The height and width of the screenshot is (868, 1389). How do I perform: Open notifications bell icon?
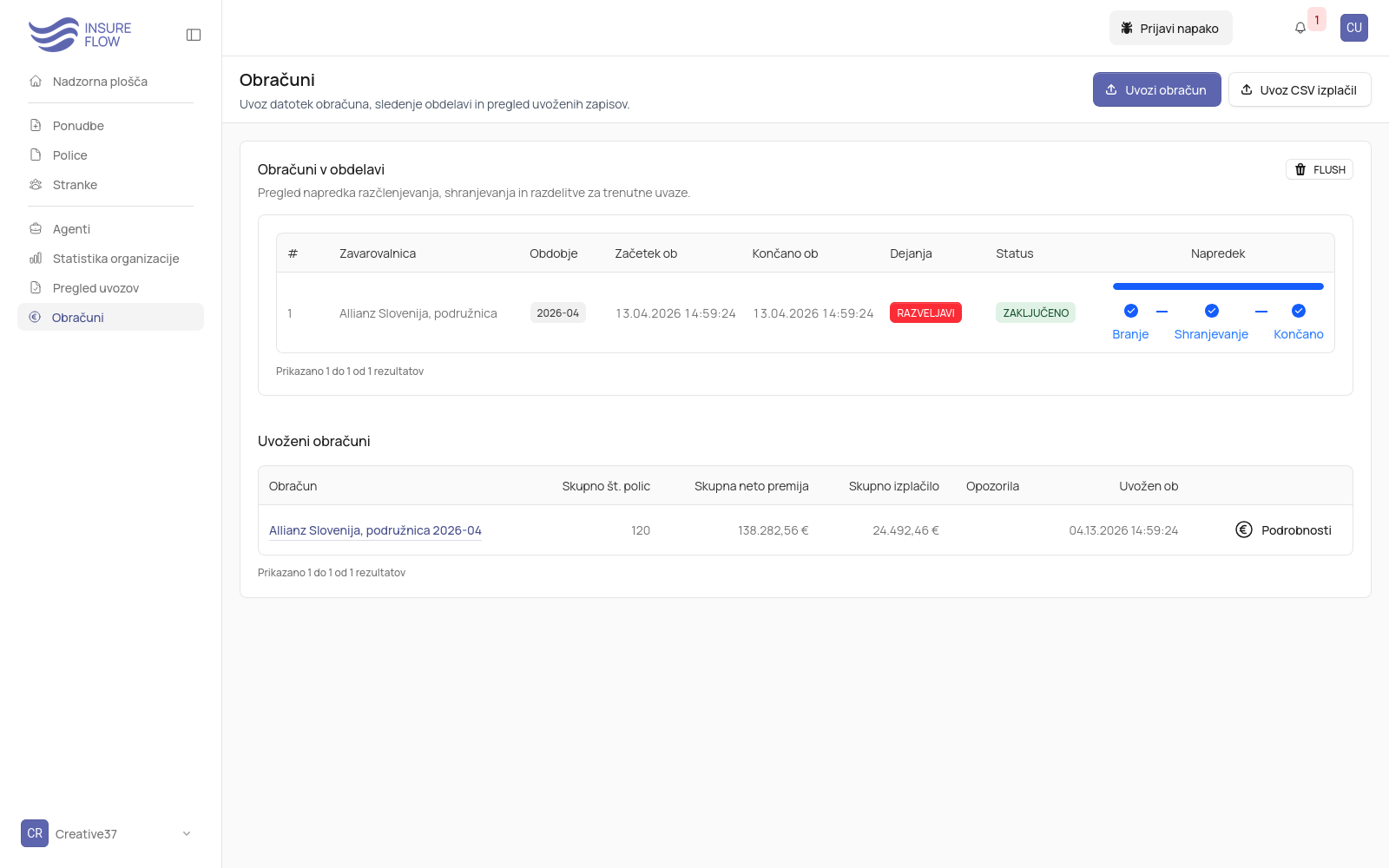1300,28
